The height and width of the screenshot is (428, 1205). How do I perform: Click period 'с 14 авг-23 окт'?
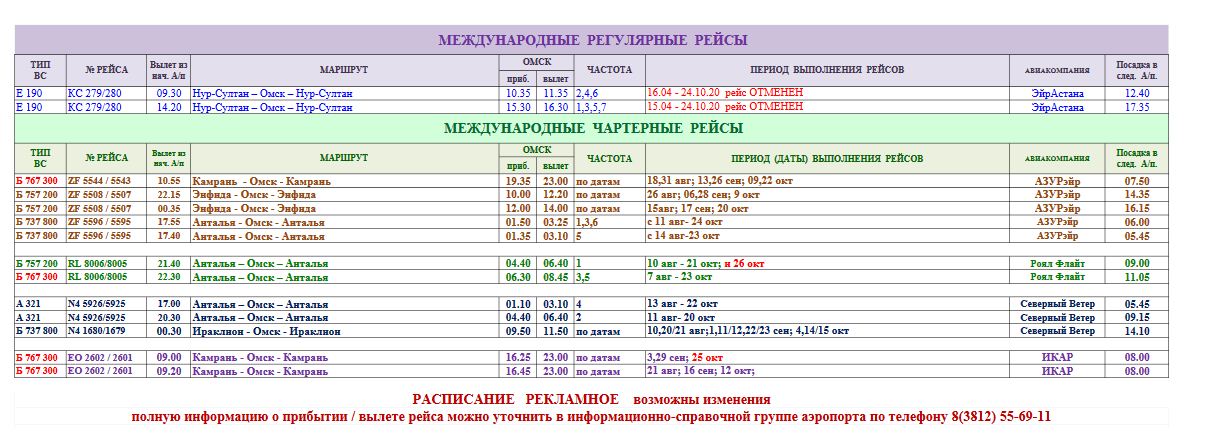tap(684, 236)
